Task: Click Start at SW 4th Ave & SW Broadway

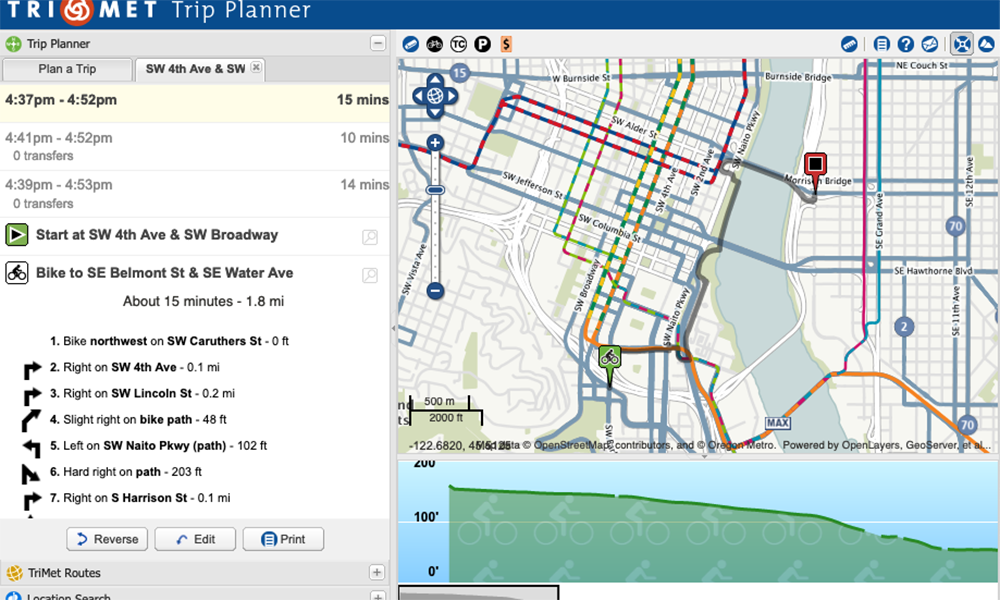Action: click(157, 235)
